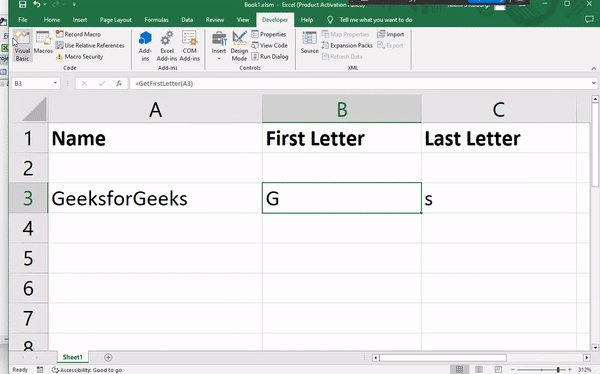Click the formula bar with GetFirstLetter
Screen dimensions: 600x374
click(x=360, y=83)
